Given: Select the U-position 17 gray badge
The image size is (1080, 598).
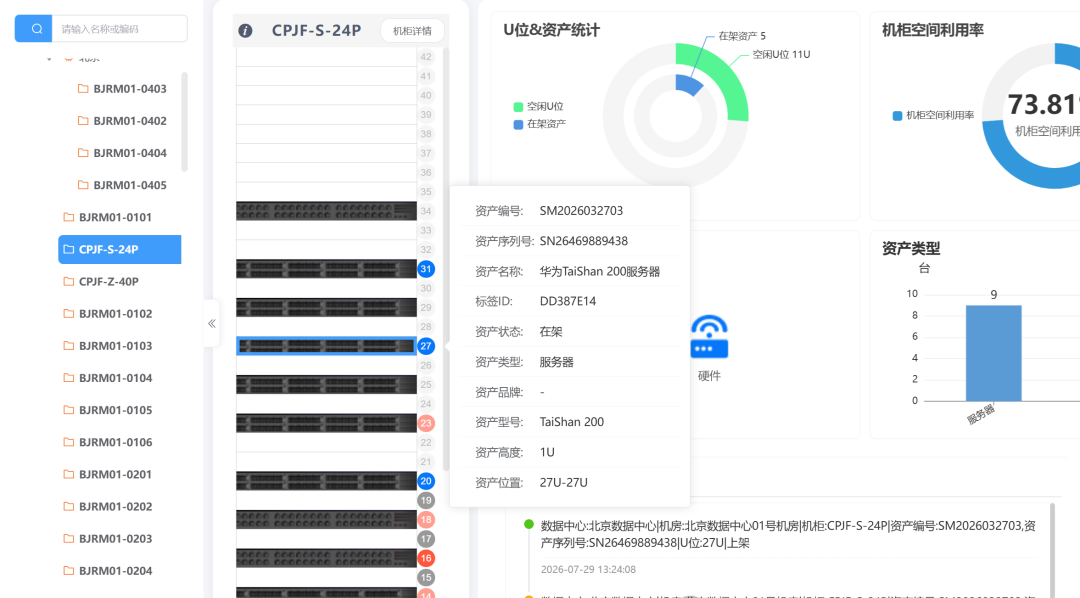Looking at the screenshot, I should click(426, 539).
